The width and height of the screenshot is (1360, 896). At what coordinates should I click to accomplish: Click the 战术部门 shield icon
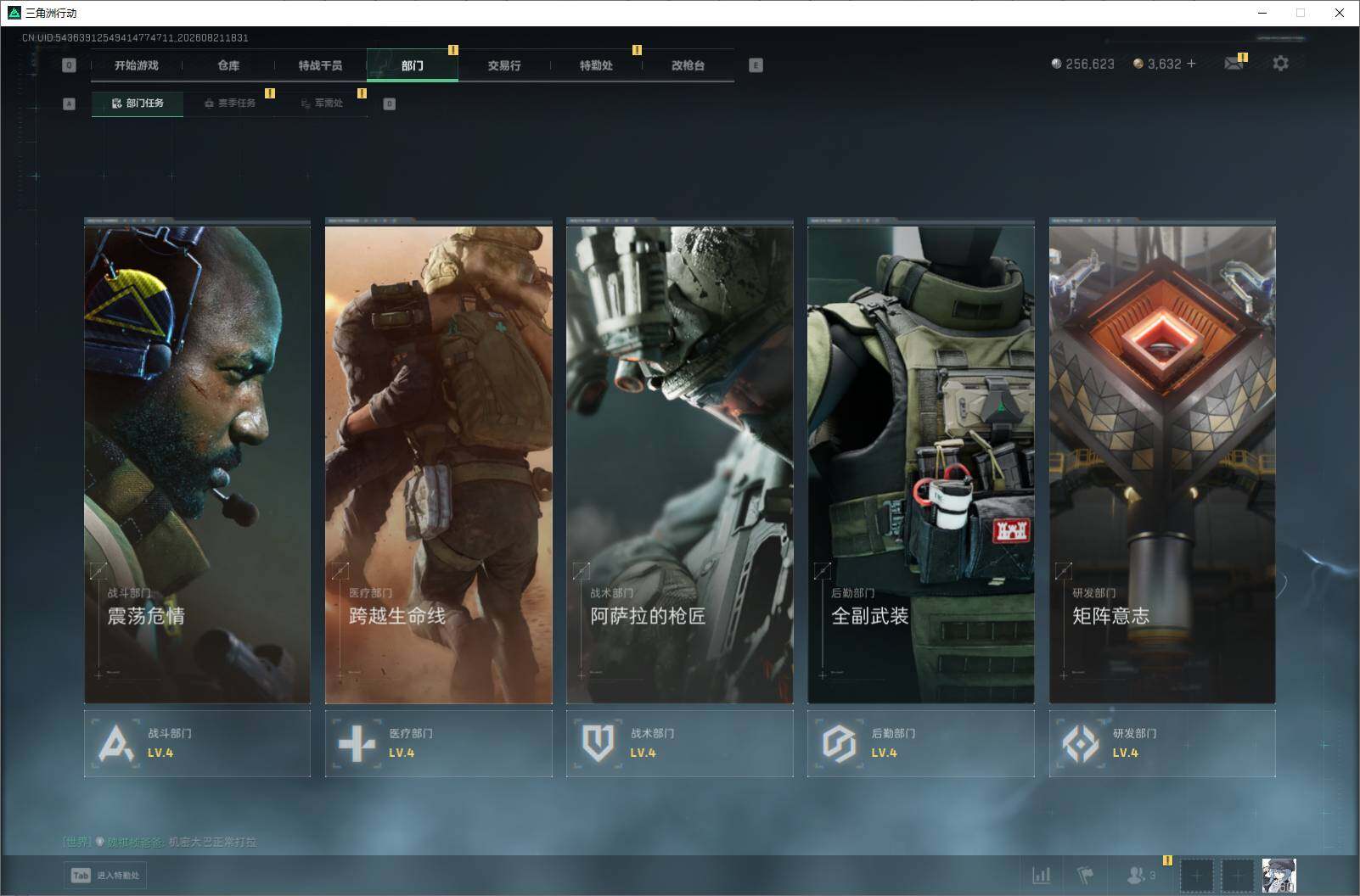[x=599, y=743]
